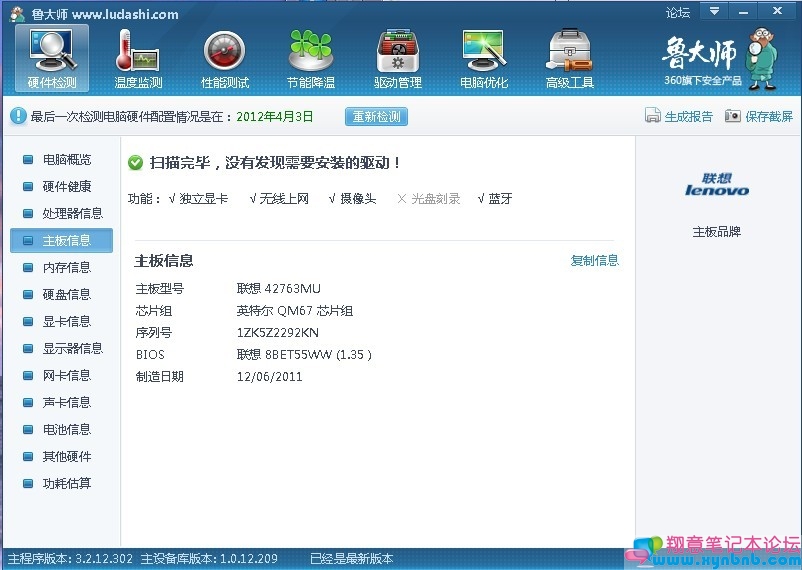Click the info exclamation icon
The image size is (802, 570).
point(18,116)
